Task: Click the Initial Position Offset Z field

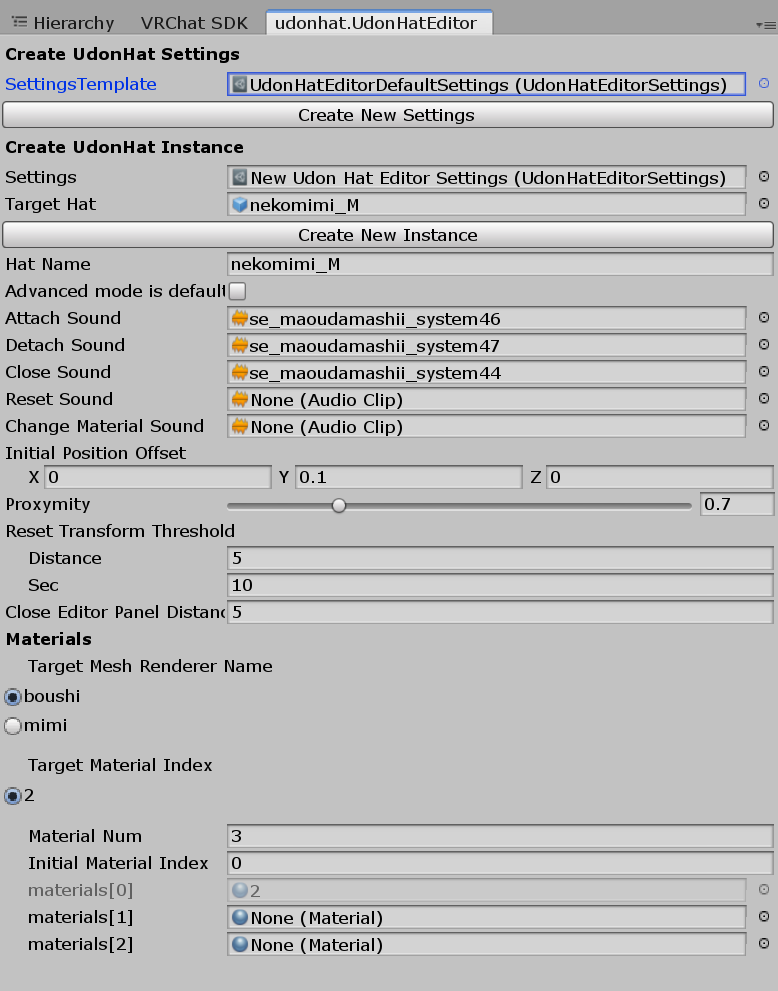Action: pos(660,477)
